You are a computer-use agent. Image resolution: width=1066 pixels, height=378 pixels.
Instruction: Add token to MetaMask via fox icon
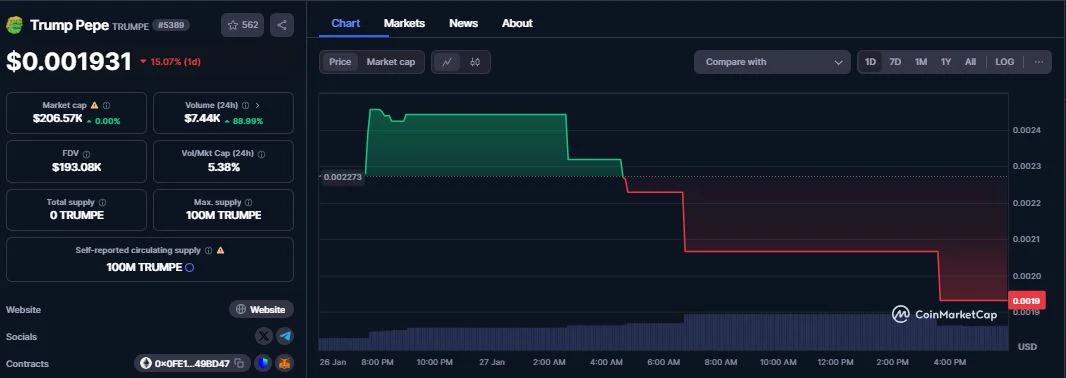coord(285,364)
